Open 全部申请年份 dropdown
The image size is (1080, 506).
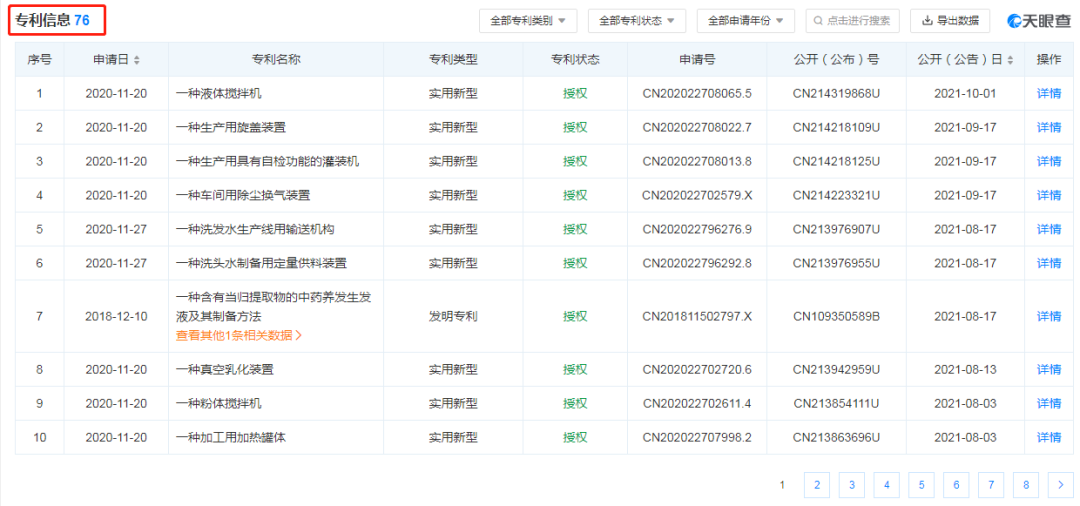746,21
